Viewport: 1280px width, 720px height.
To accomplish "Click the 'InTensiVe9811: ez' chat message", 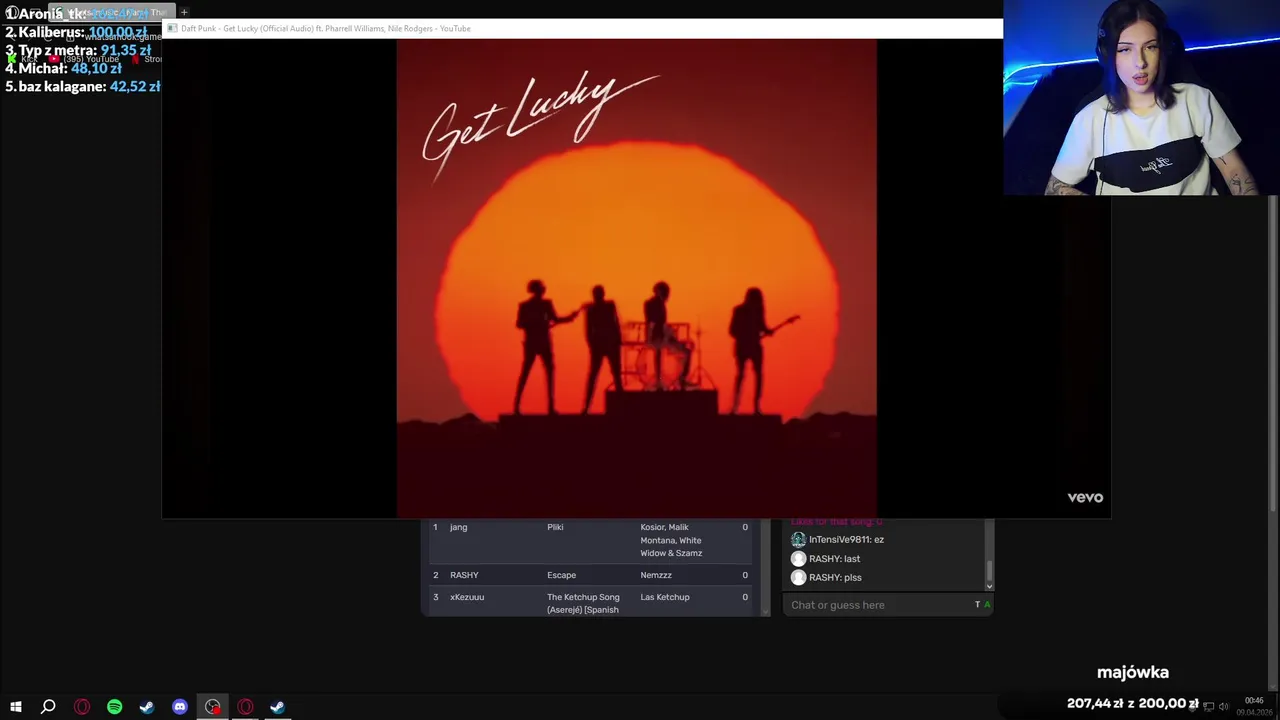I will (x=846, y=540).
